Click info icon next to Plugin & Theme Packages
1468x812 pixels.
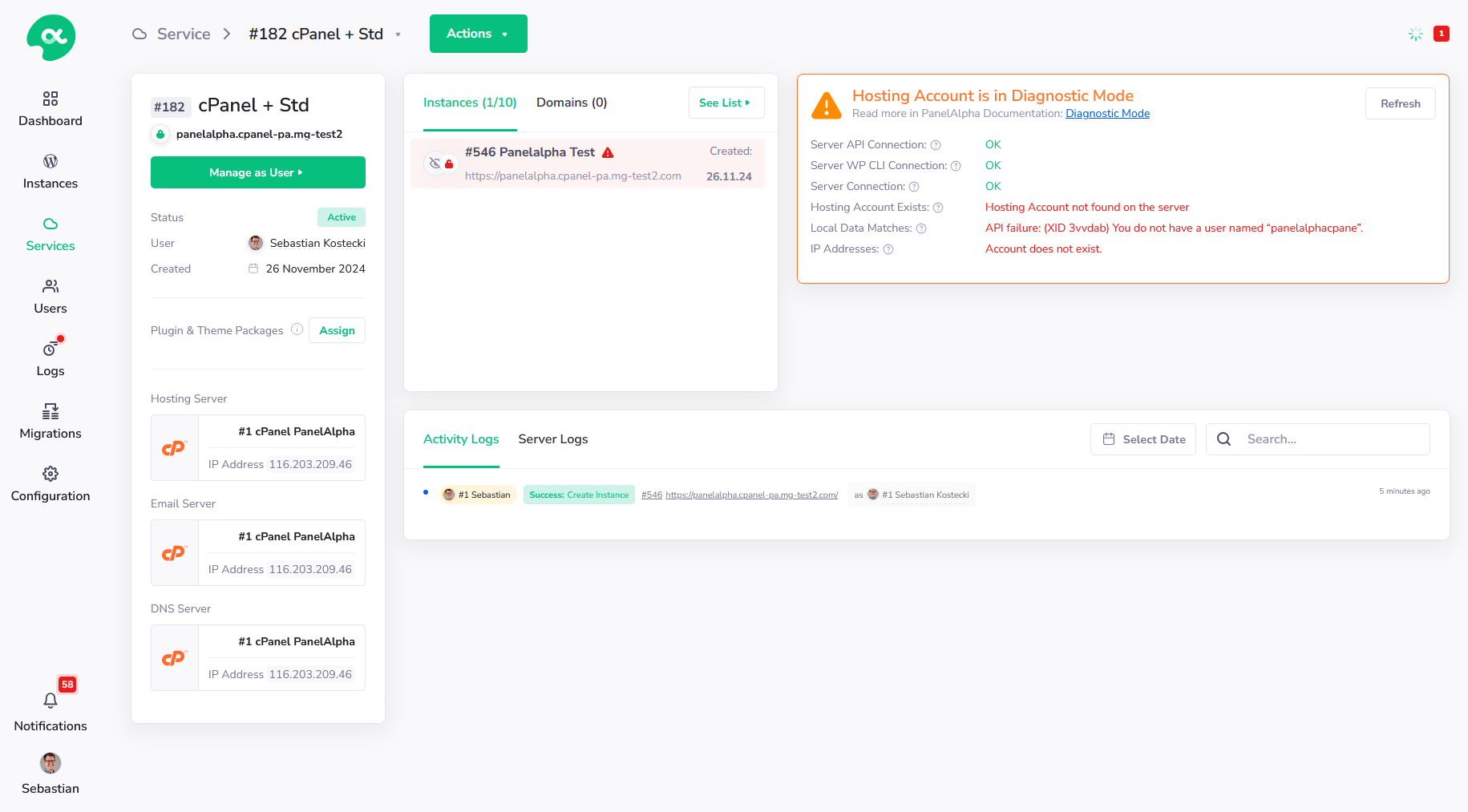[x=297, y=329]
